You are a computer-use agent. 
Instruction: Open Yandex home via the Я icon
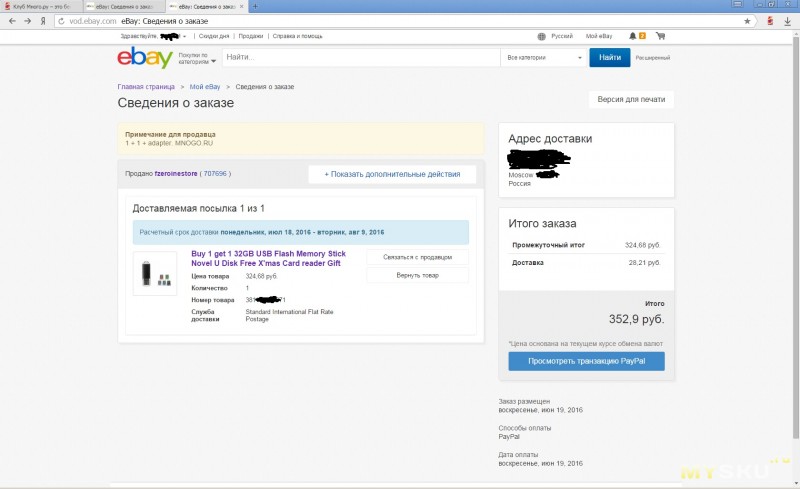(43, 21)
